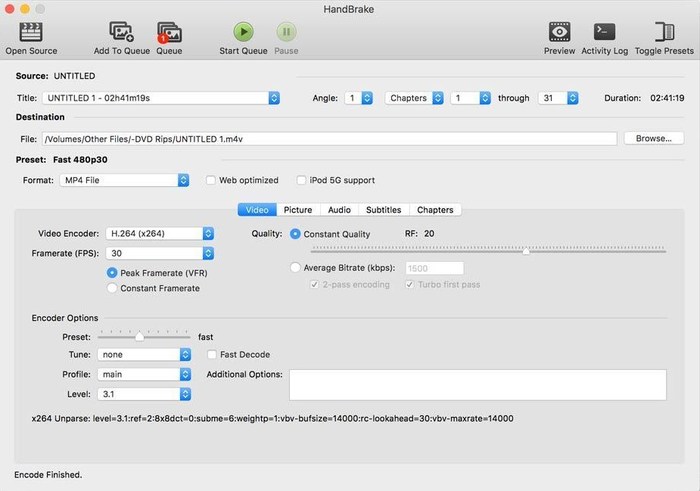This screenshot has height=491, width=700.
Task: Open the Format MP4 File dropdown
Action: [x=125, y=180]
